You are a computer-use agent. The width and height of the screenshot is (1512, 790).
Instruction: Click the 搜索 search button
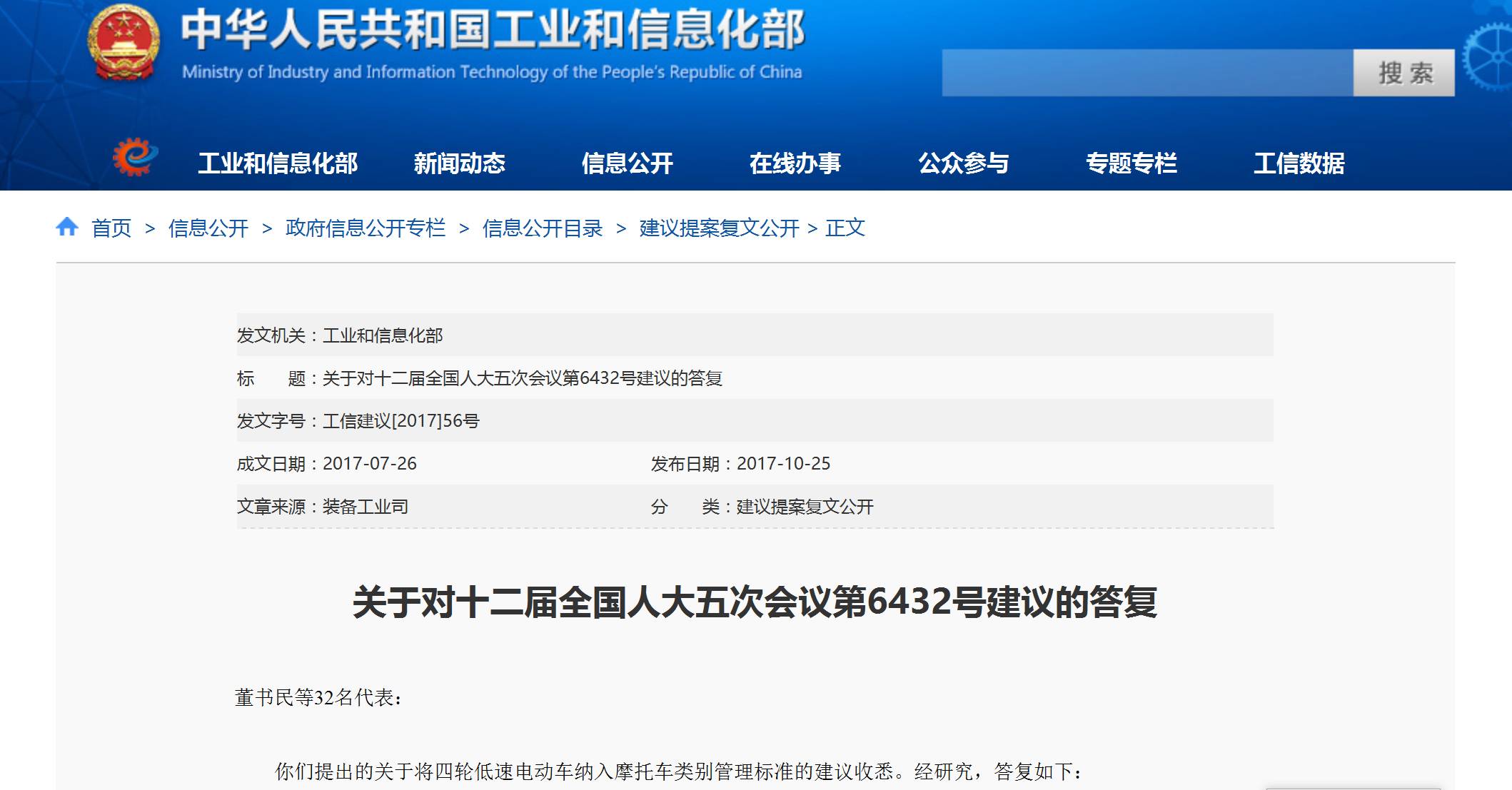[x=1404, y=73]
